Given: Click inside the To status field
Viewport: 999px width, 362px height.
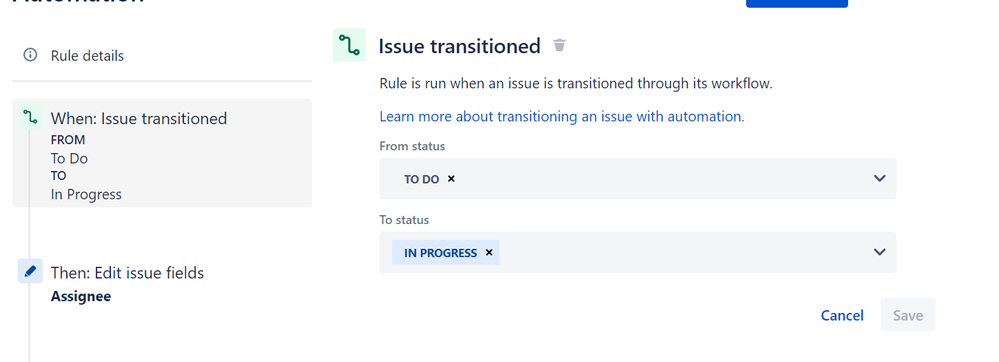Looking at the screenshot, I should tap(638, 252).
